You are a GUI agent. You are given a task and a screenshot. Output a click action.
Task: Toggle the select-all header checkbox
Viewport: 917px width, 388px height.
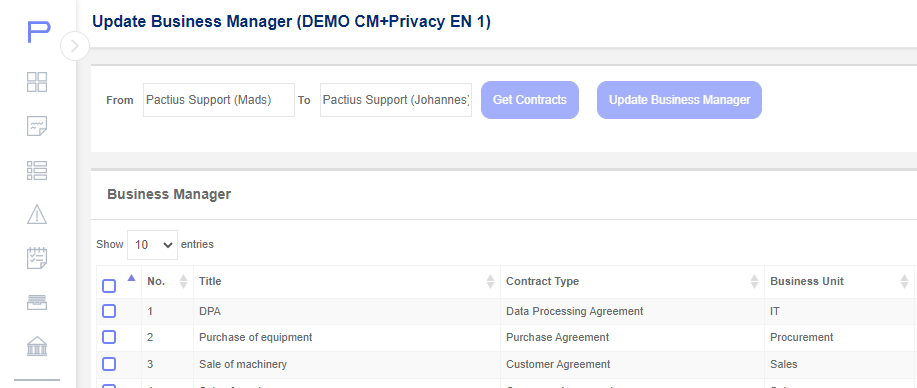pyautogui.click(x=109, y=286)
